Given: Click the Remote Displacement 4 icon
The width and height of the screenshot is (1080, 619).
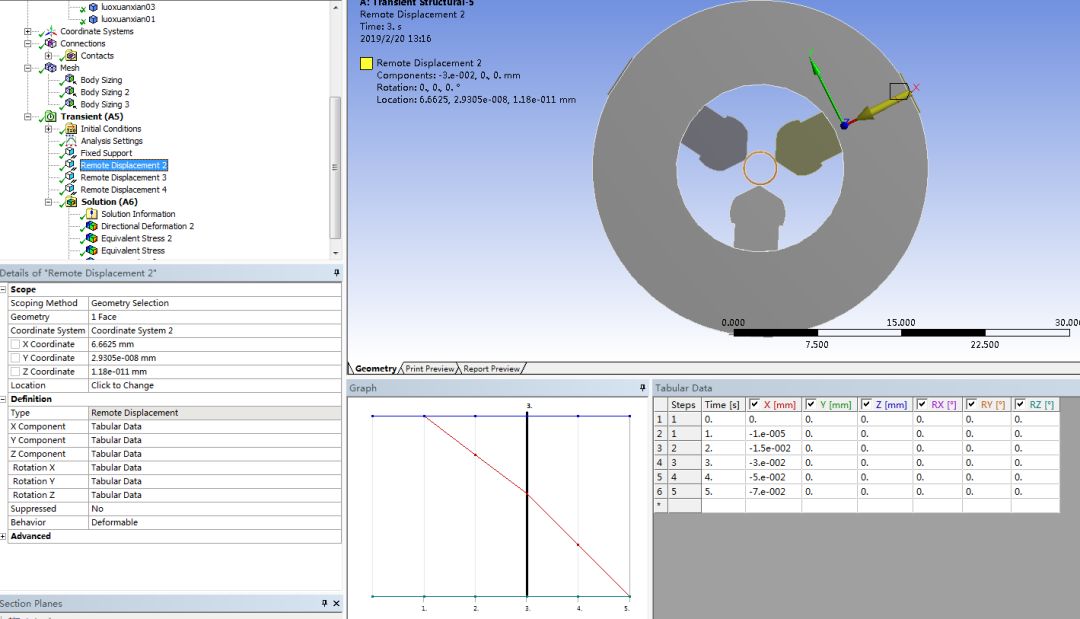Looking at the screenshot, I should click(x=70, y=189).
